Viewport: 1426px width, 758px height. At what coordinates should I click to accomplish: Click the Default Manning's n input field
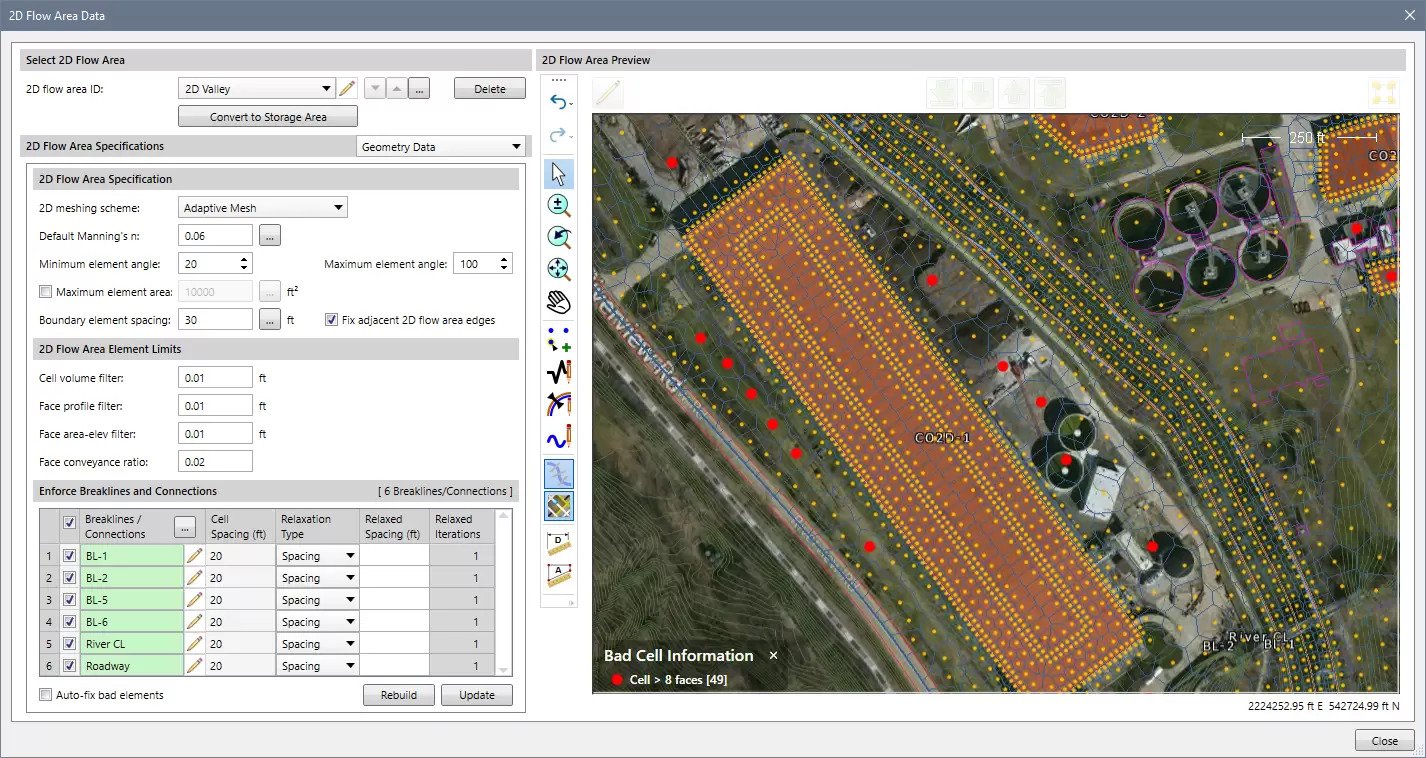pyautogui.click(x=215, y=236)
